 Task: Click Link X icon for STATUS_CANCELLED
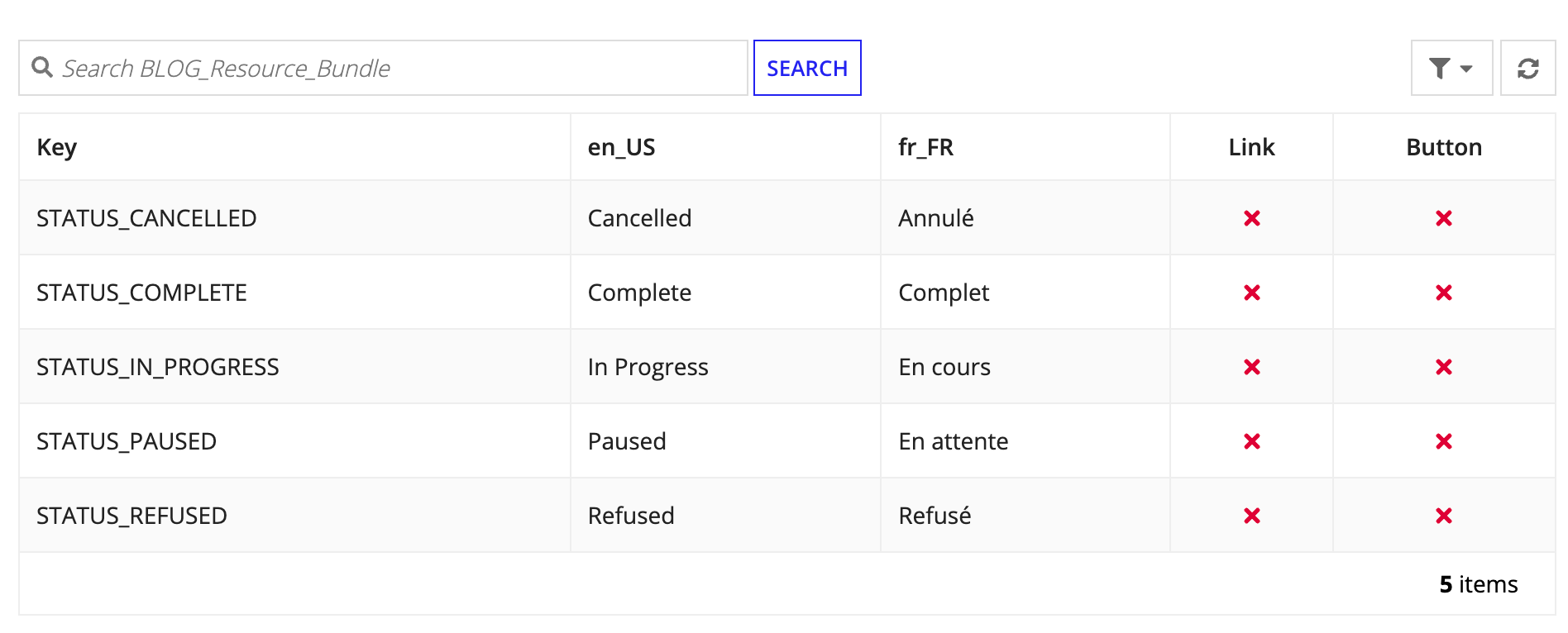pyautogui.click(x=1251, y=218)
